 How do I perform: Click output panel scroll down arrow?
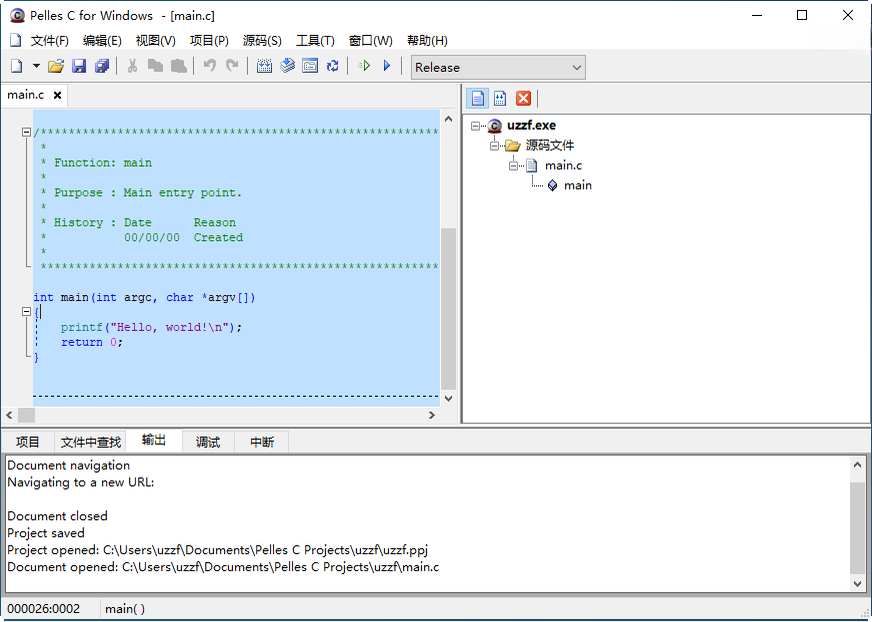point(857,583)
